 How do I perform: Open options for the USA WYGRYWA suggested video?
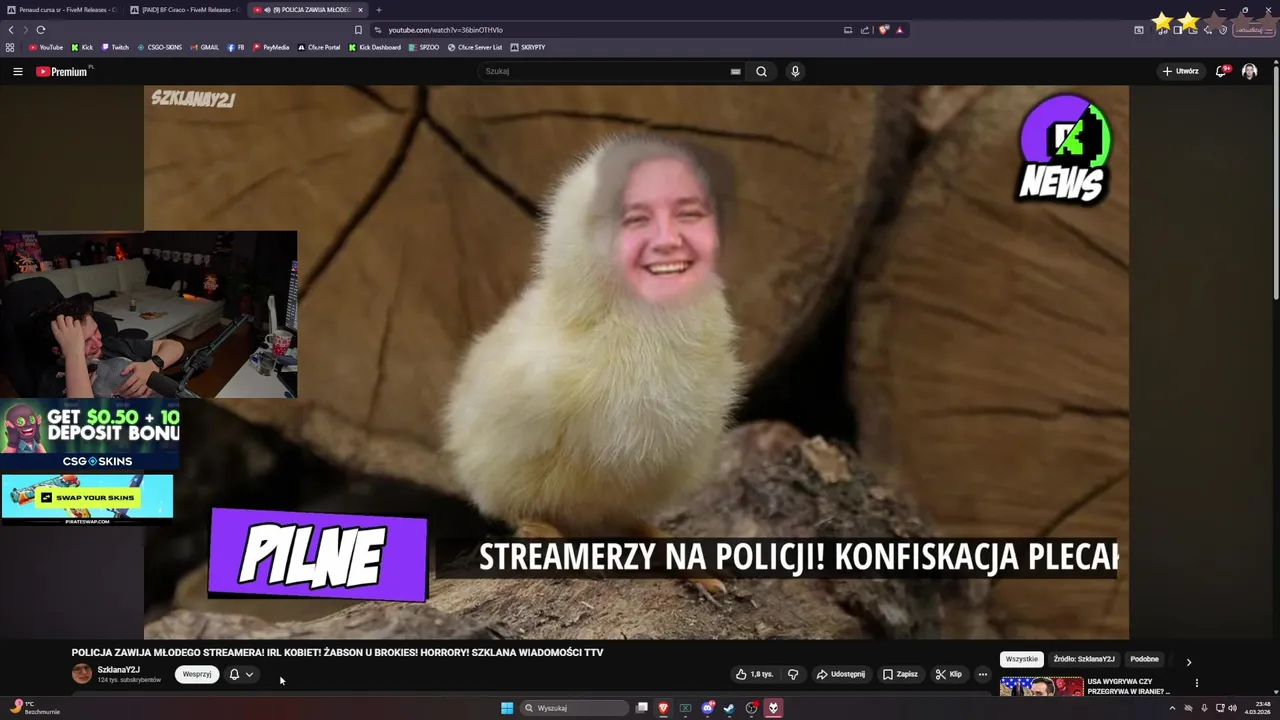click(1196, 683)
